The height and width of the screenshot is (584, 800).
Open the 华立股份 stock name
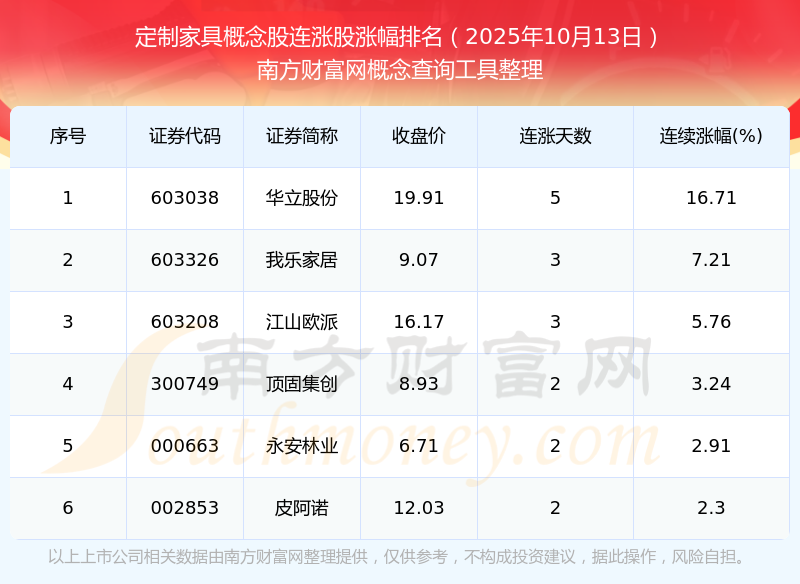(302, 198)
